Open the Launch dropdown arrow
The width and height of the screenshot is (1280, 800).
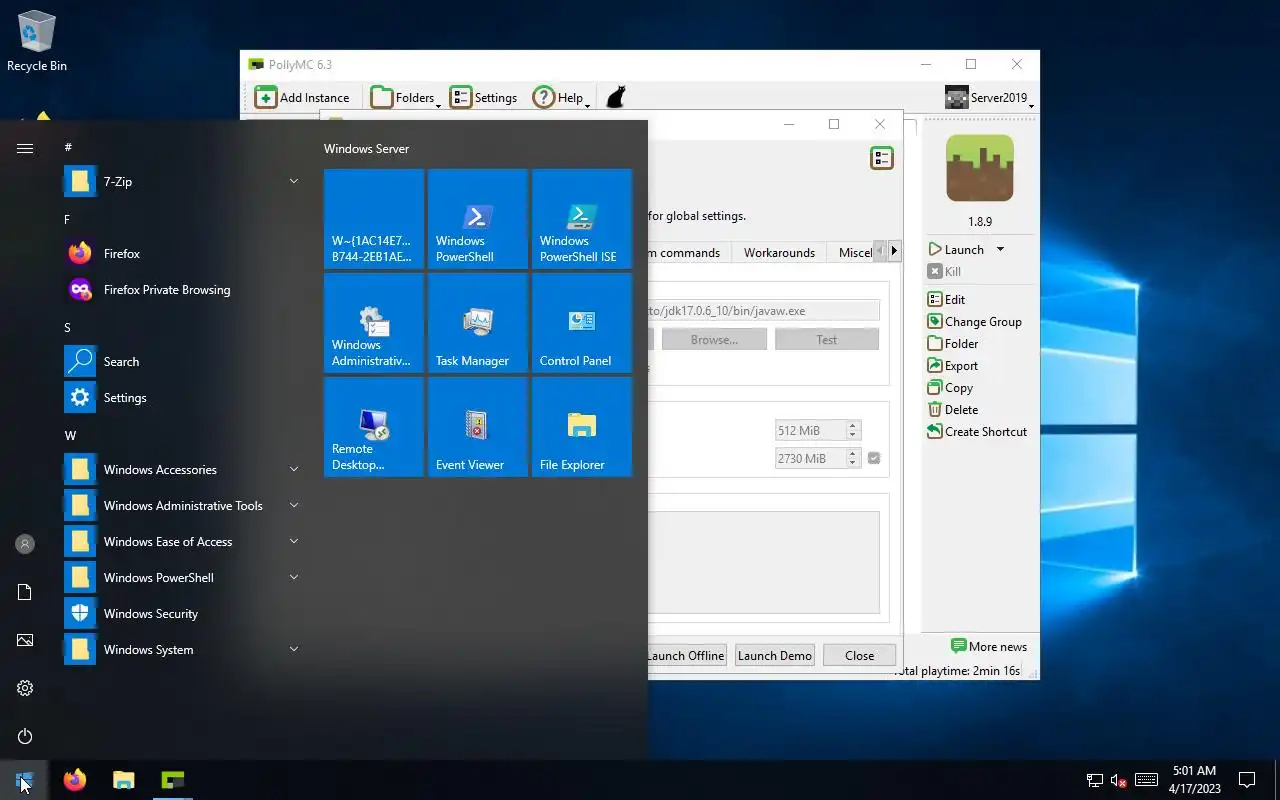pyautogui.click(x=1000, y=249)
